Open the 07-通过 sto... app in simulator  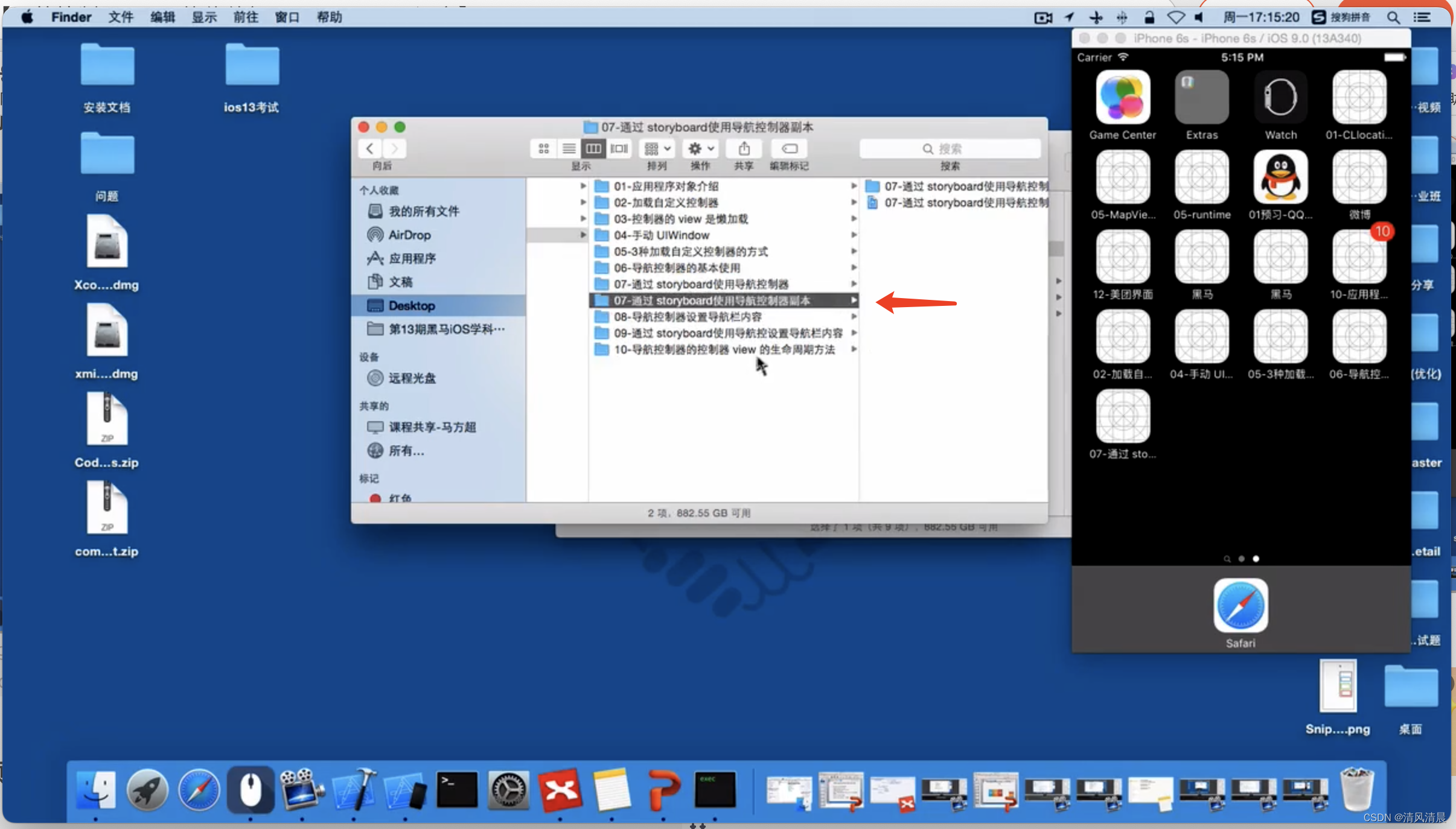[x=1123, y=416]
